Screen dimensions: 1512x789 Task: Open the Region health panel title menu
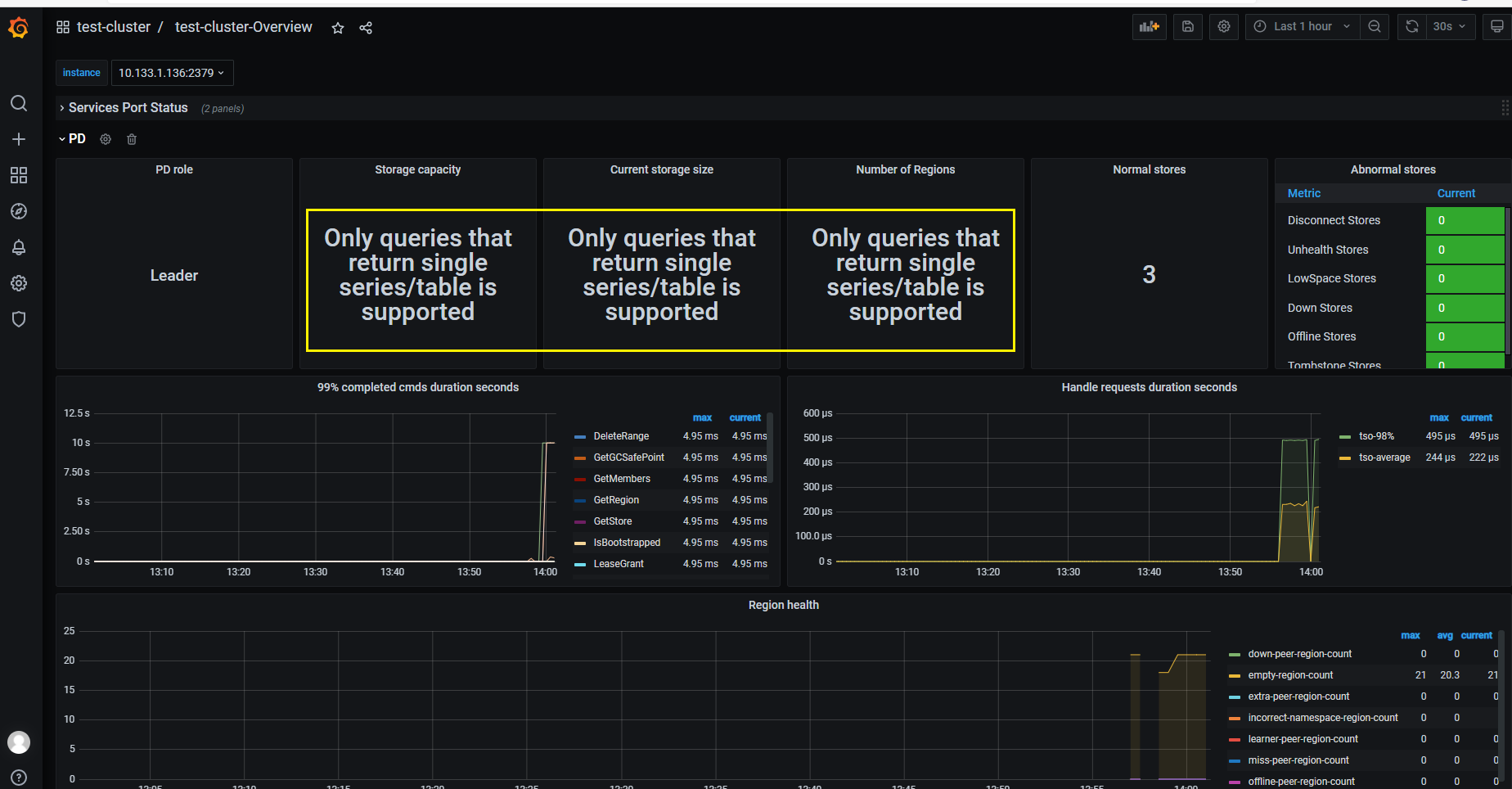coord(783,605)
